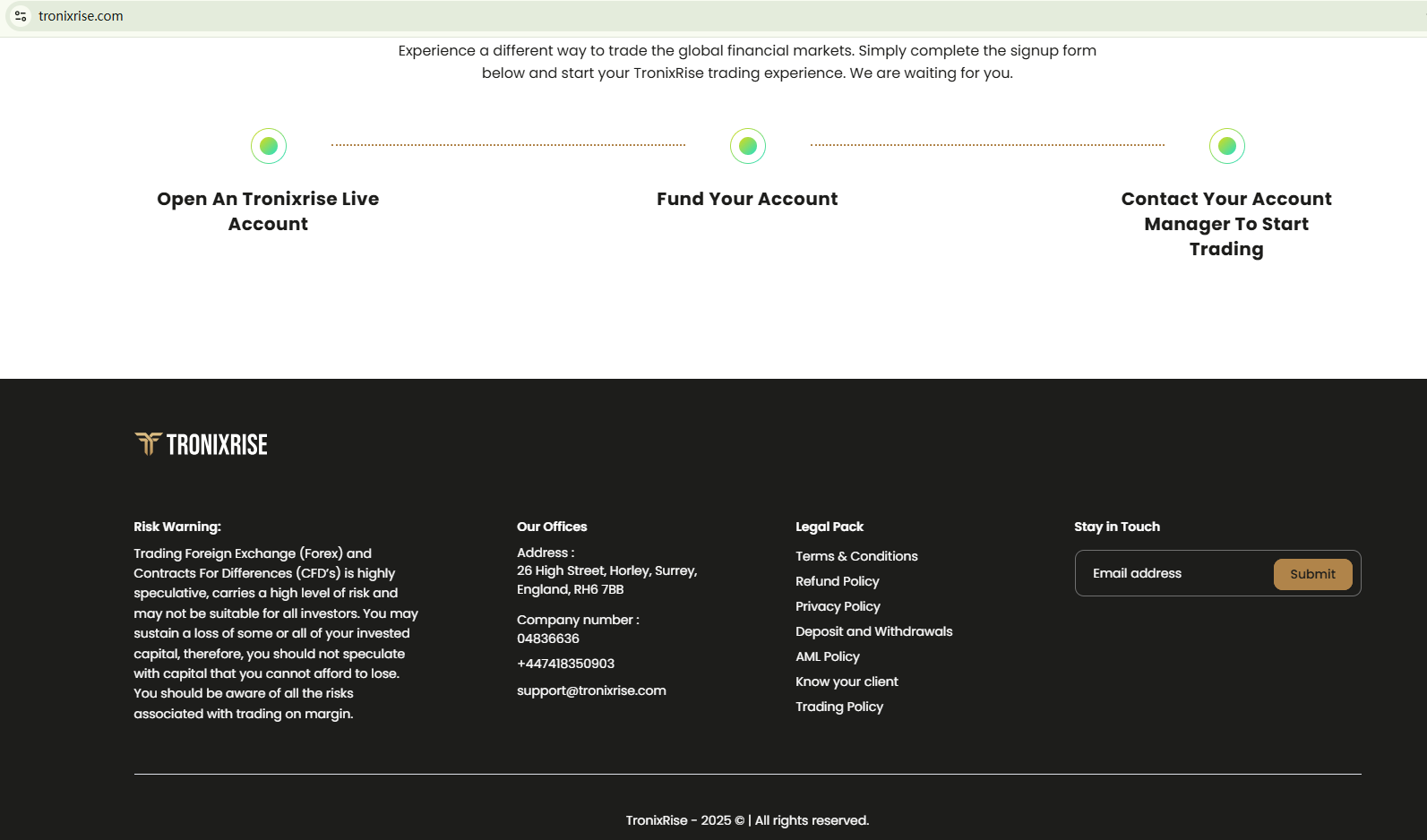Select Contact Your Account Manager To Start Trading heading
Screen dimensions: 1427x840
1226,224
